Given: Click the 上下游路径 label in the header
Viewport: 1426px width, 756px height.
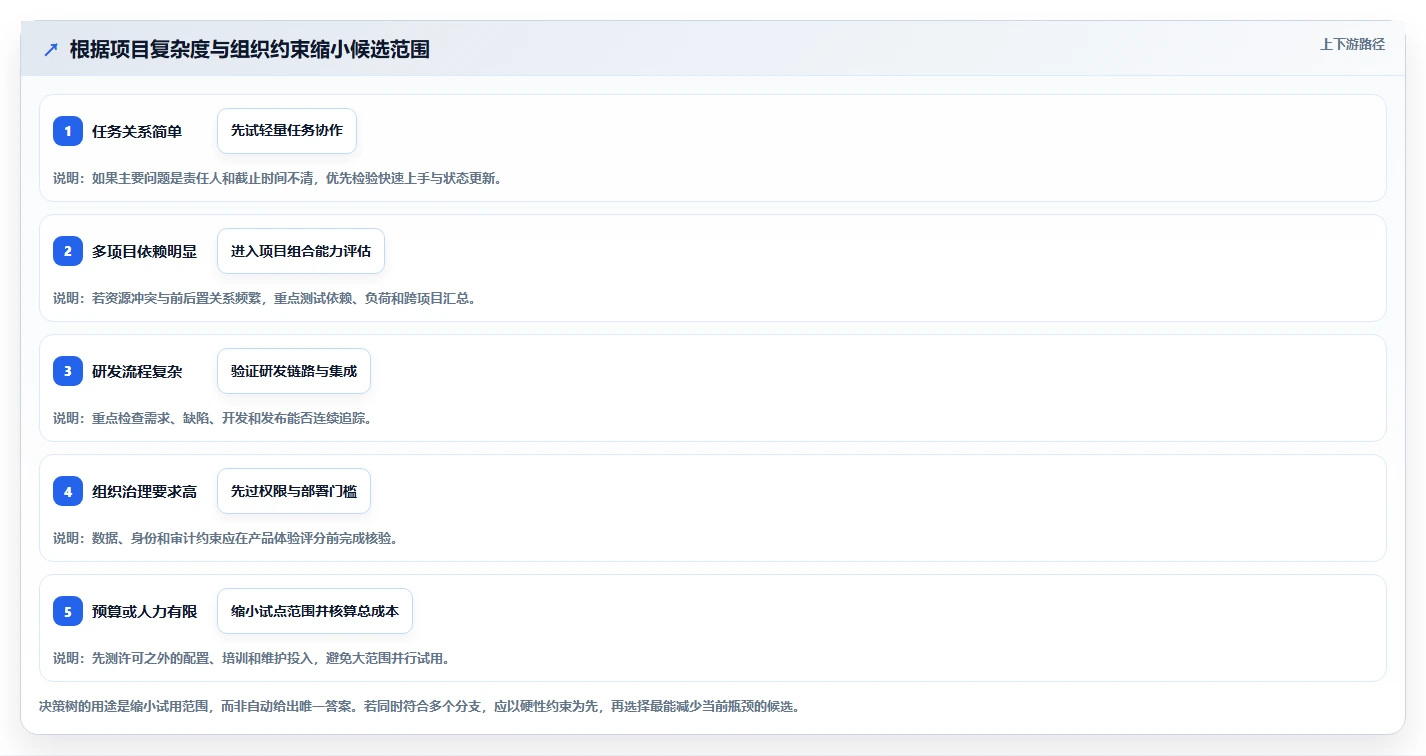Looking at the screenshot, I should (1352, 44).
